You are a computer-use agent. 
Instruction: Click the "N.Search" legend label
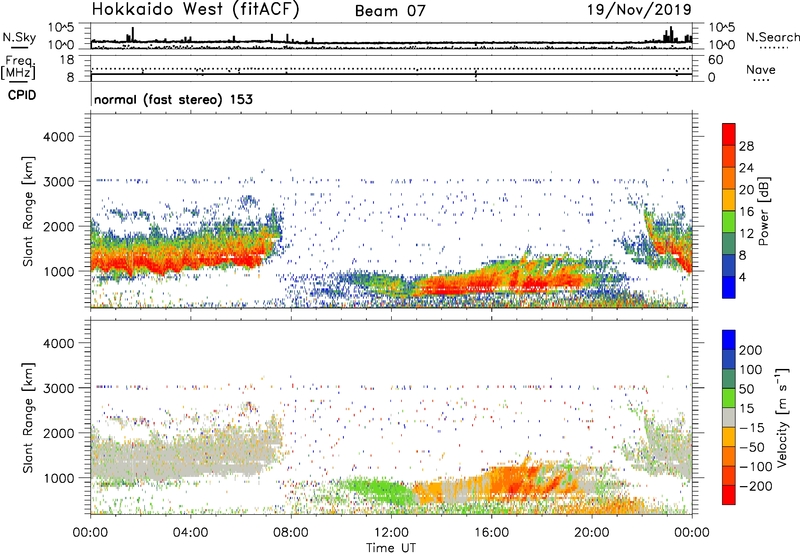pos(772,37)
